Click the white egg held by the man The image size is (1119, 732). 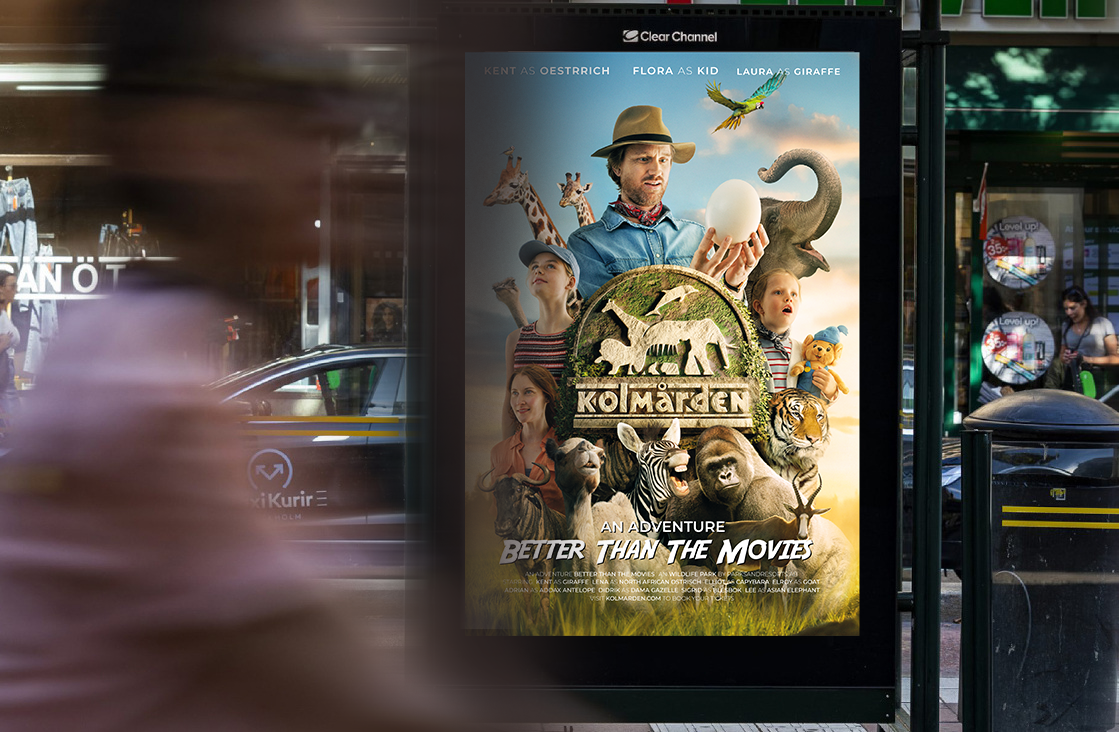tap(733, 210)
